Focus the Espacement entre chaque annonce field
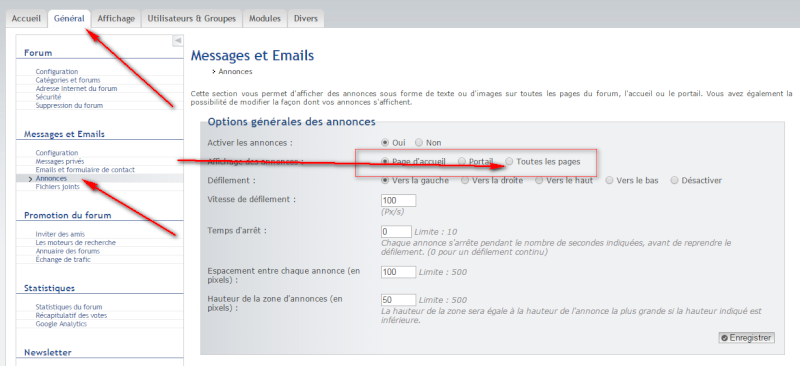The height and width of the screenshot is (366, 800). click(398, 272)
